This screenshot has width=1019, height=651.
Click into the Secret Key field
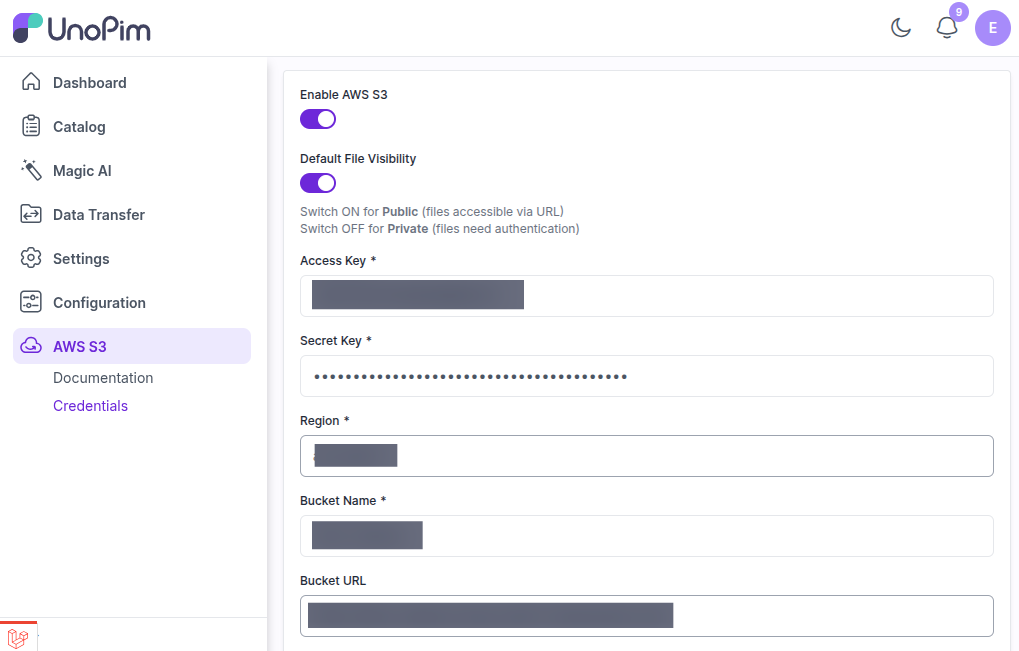[647, 376]
